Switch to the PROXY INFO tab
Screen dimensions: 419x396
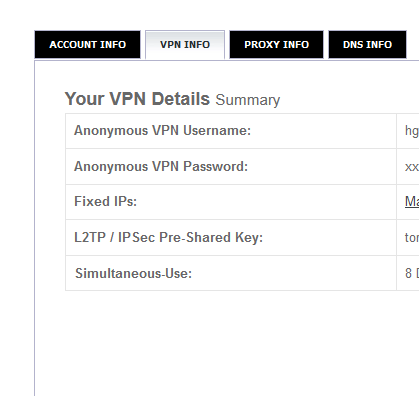pos(276,45)
